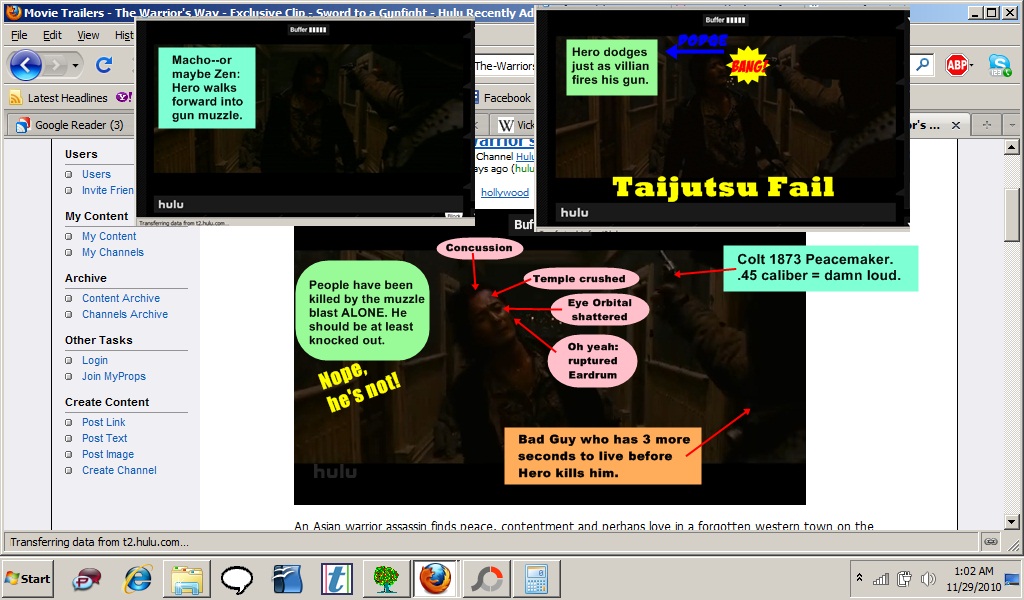Click the power plug tray icon
1024x600 pixels.
904,578
